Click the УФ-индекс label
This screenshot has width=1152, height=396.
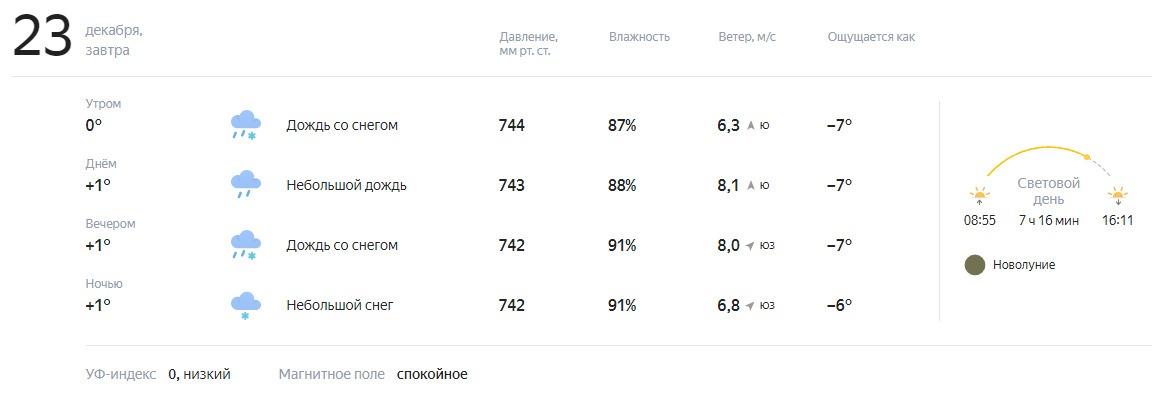tap(121, 375)
